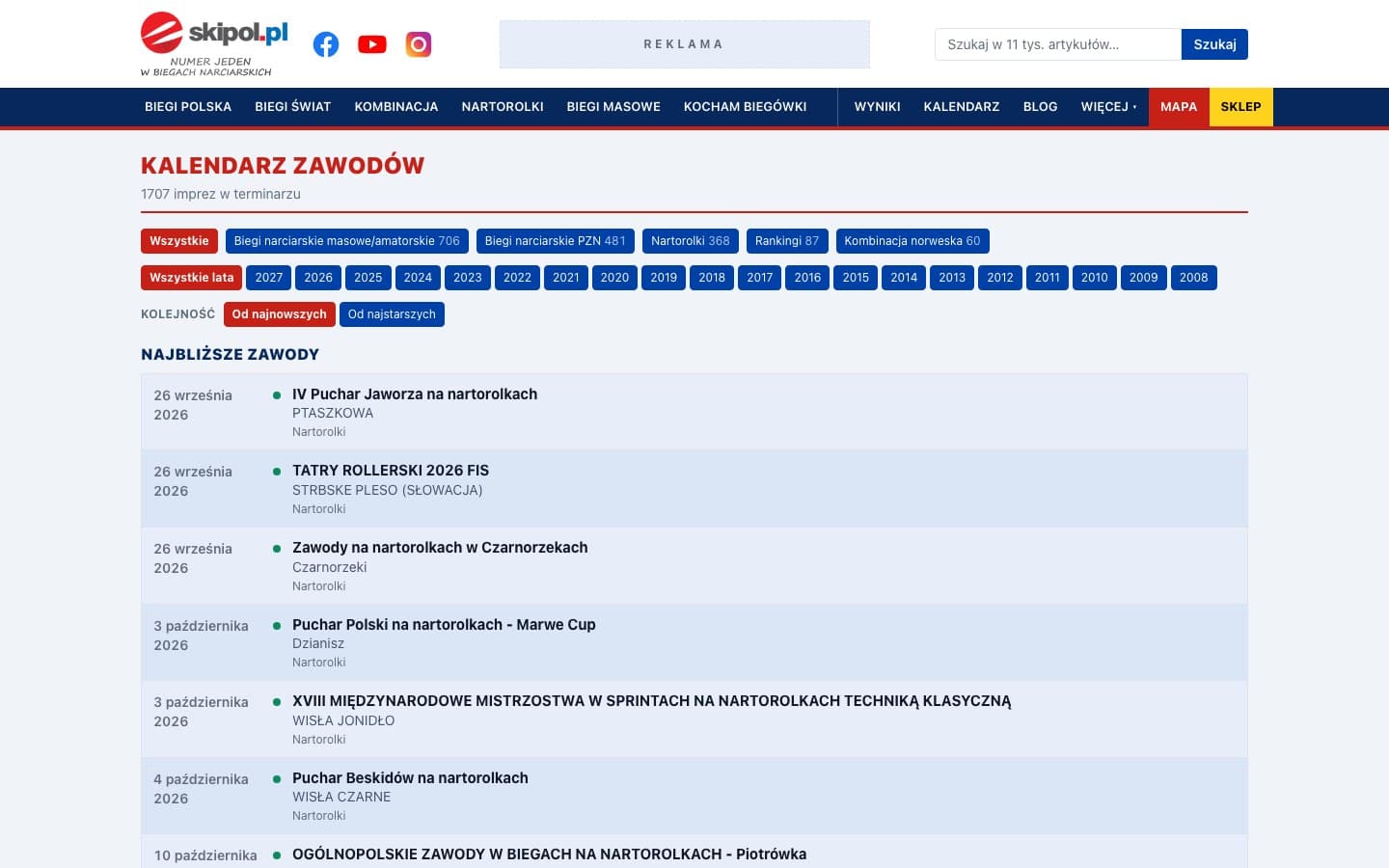This screenshot has height=868, width=1389.
Task: Open the YouTube channel icon
Action: coord(372,44)
